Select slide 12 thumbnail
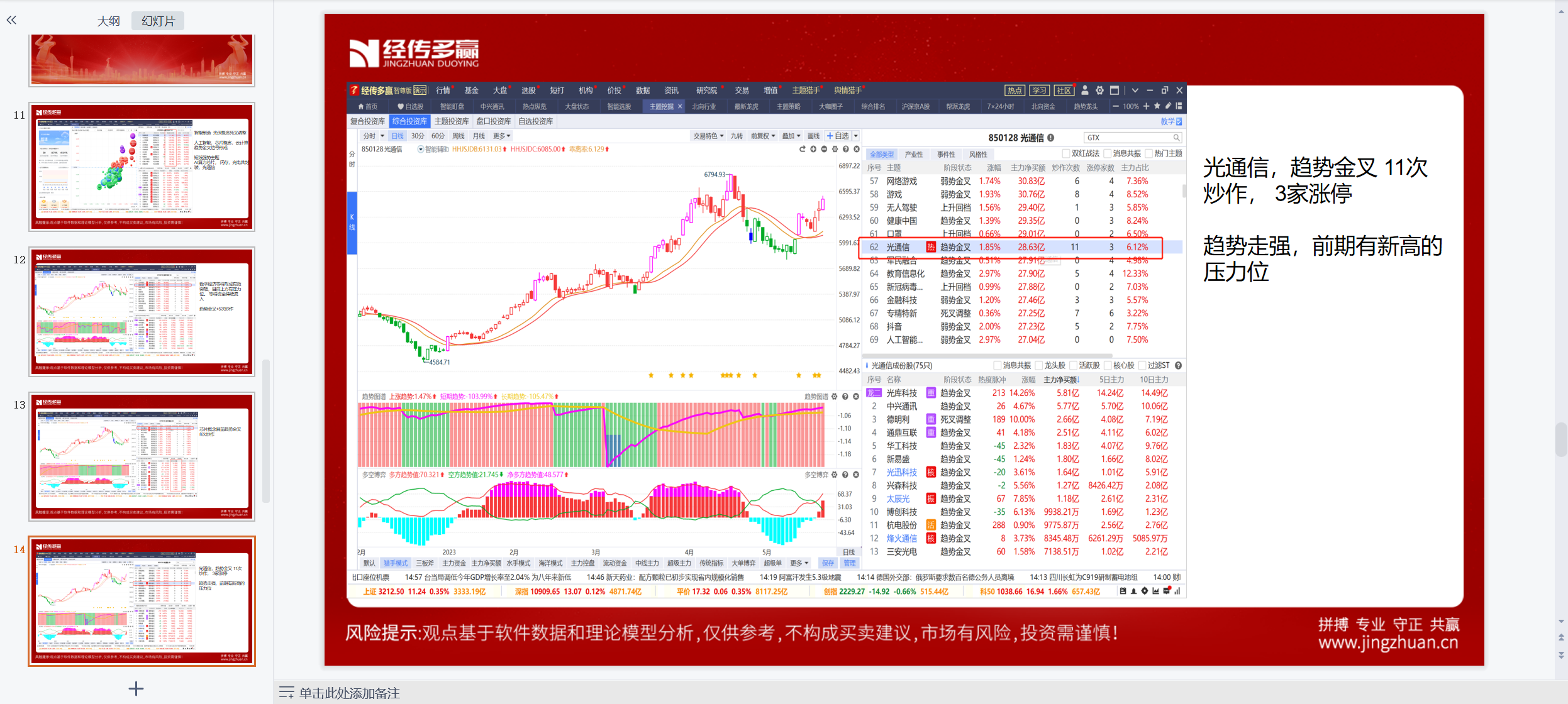Screen dimensions: 1568x704 (x=142, y=312)
